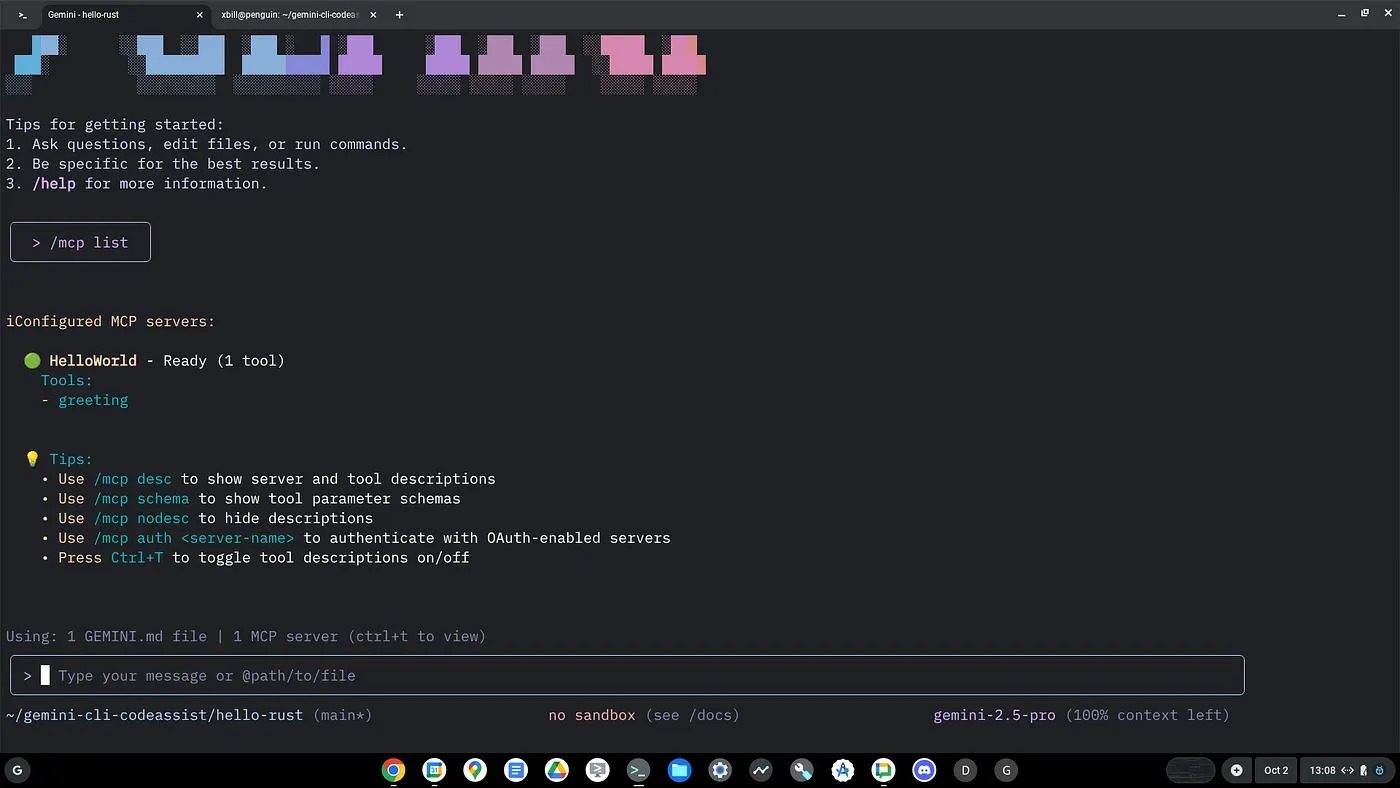
Task: Launch Google Calendar from the shelf
Action: tap(434, 770)
